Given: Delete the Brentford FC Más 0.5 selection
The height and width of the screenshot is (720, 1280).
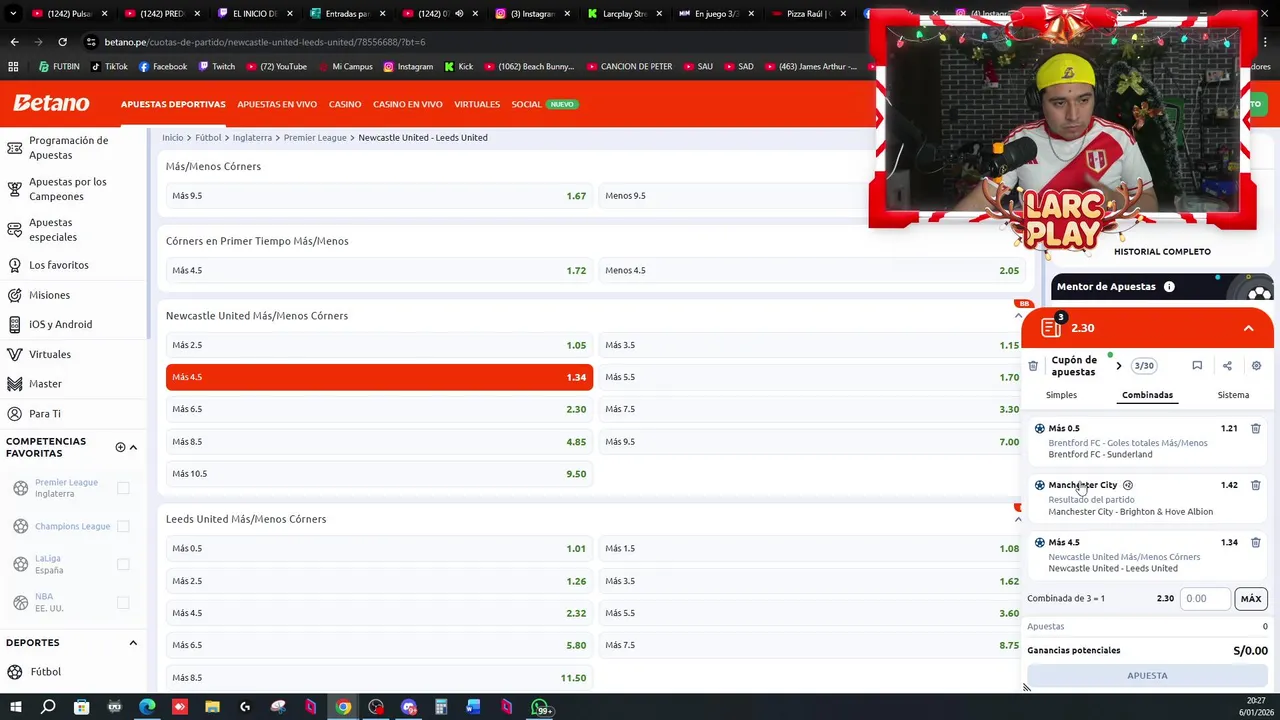Looking at the screenshot, I should [x=1255, y=428].
